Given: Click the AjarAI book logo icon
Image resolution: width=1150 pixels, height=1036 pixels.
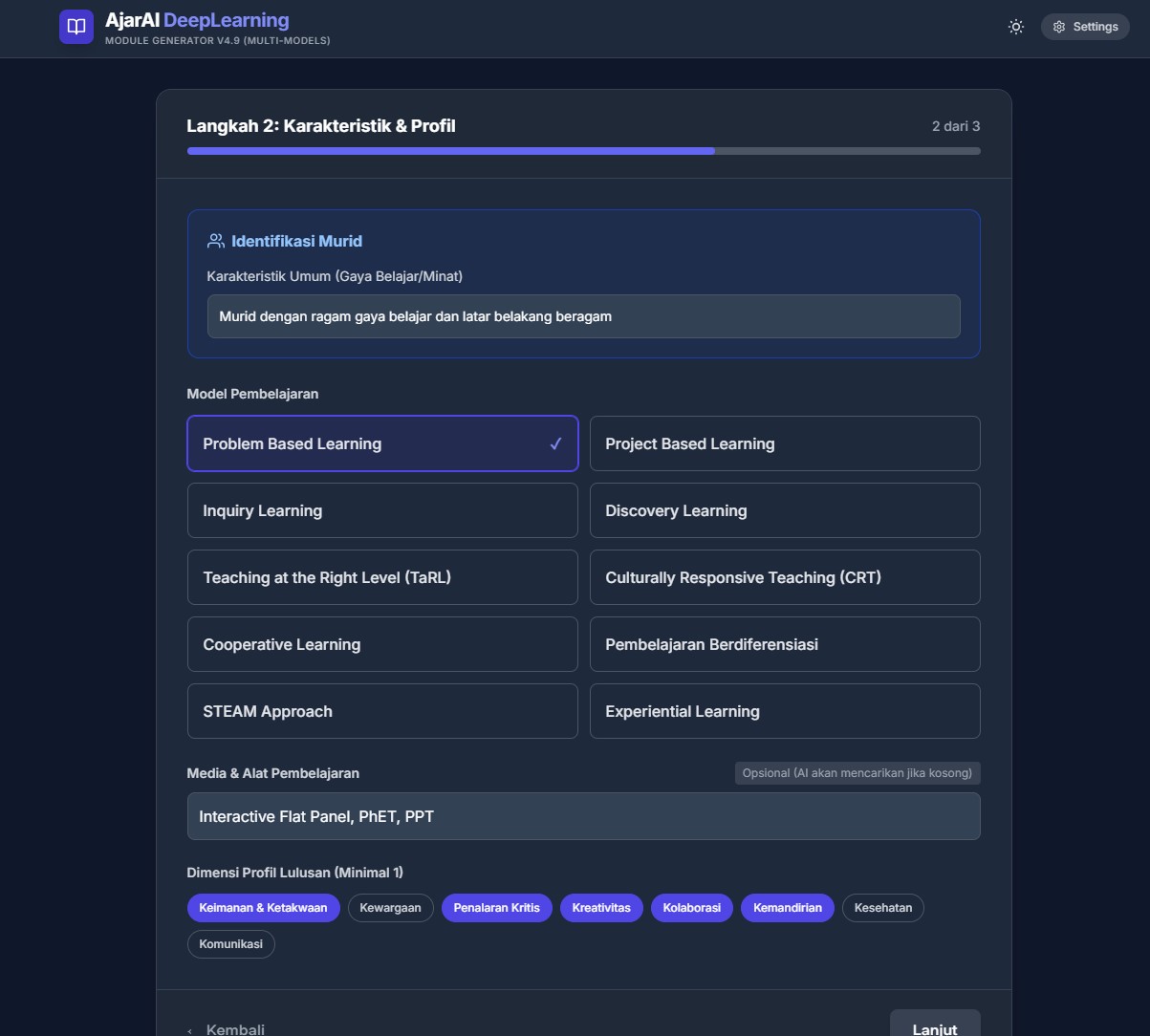Looking at the screenshot, I should pos(76,27).
